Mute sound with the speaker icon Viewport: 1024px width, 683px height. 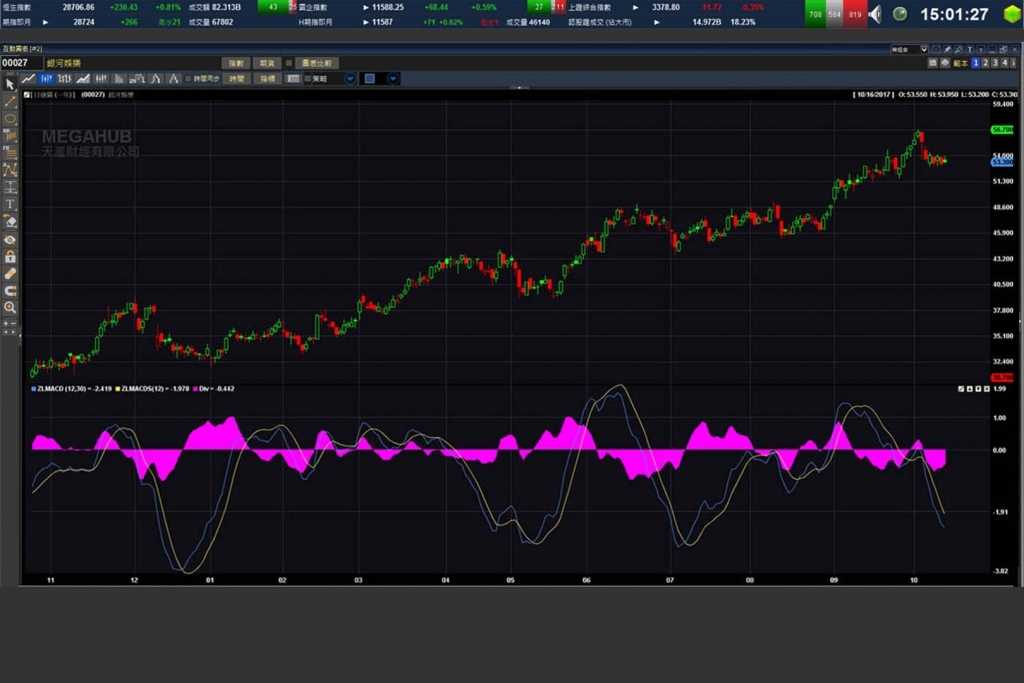pyautogui.click(x=875, y=14)
